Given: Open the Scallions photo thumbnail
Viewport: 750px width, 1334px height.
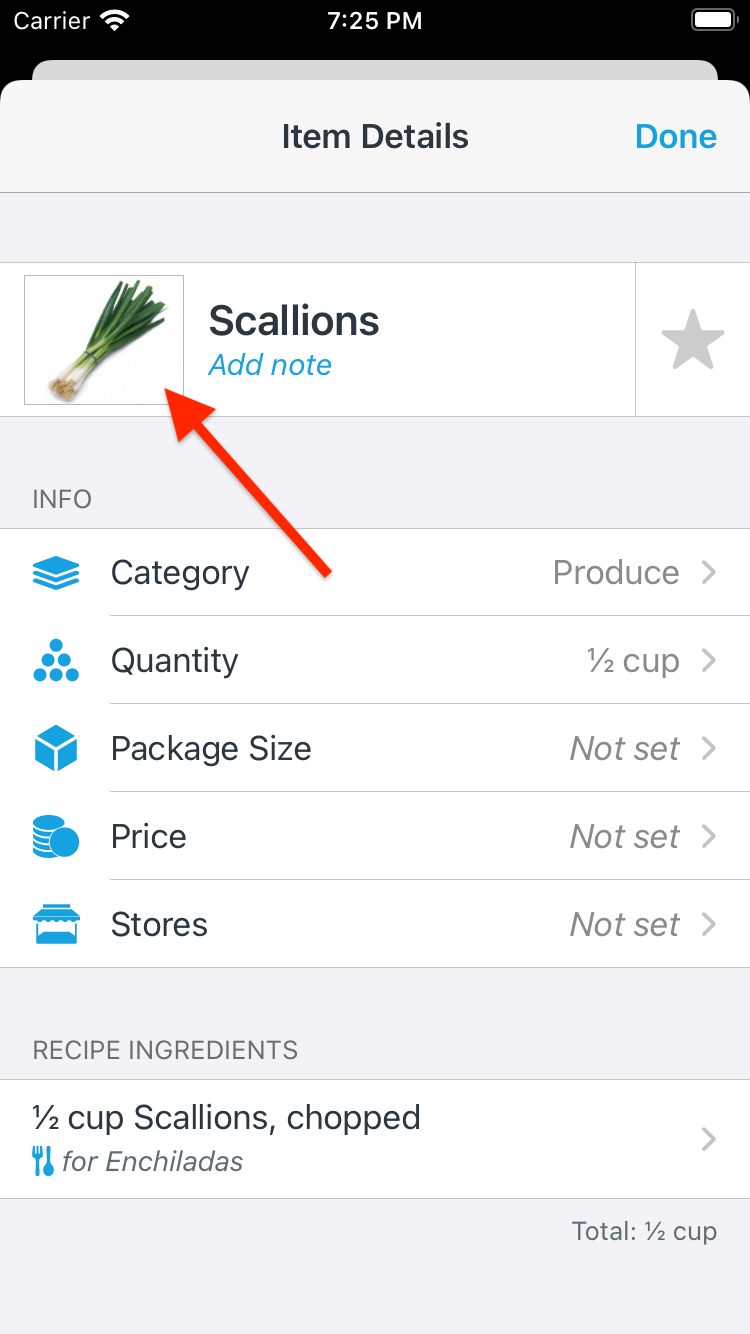Looking at the screenshot, I should coord(104,340).
